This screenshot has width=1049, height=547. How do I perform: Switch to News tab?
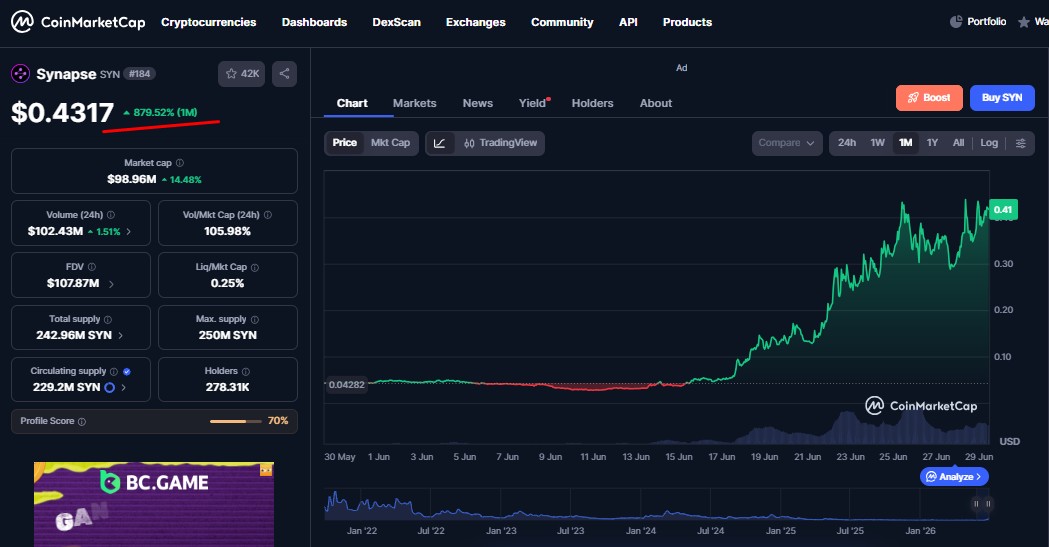pos(478,103)
